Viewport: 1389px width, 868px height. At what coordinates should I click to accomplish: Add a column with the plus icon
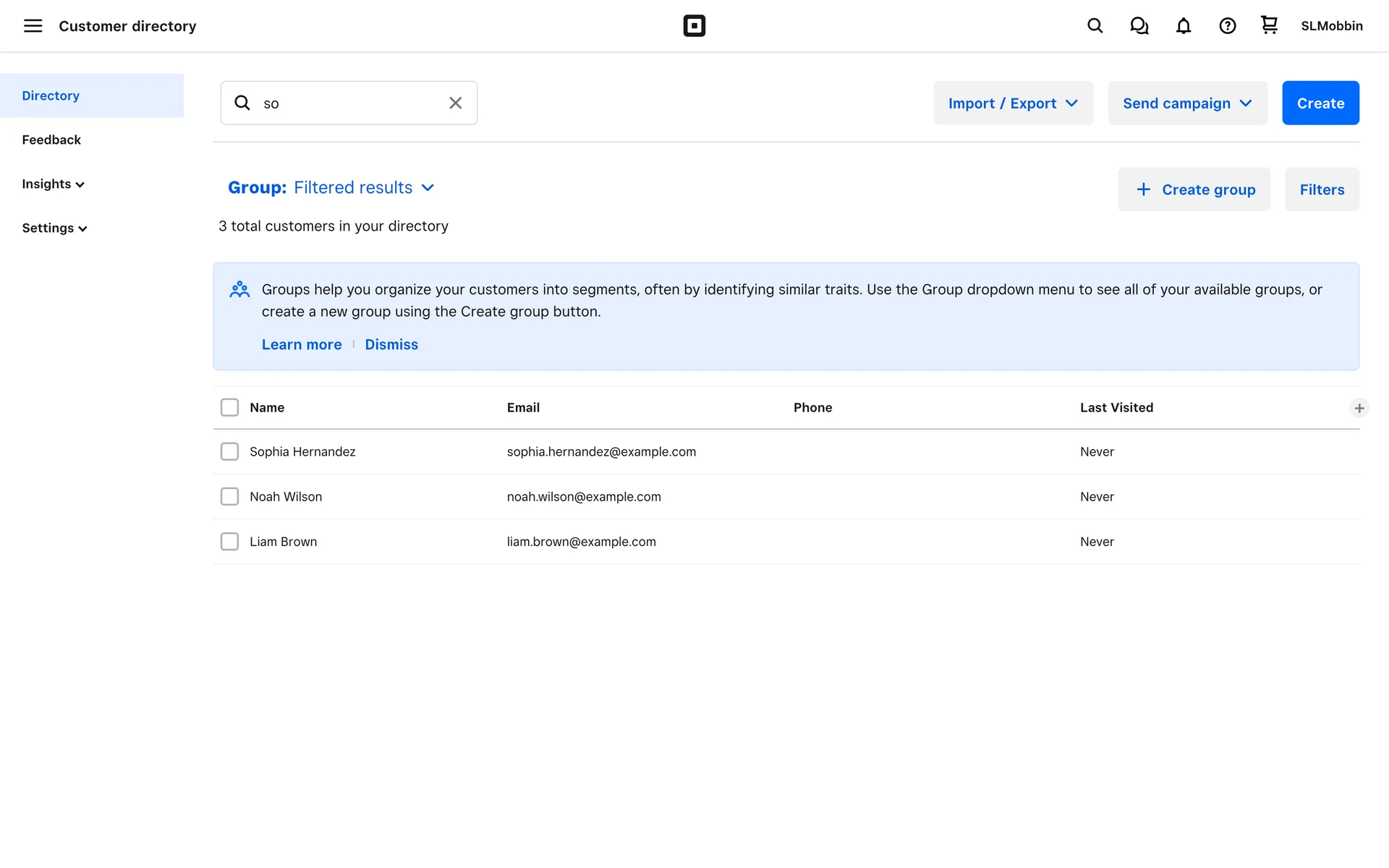pyautogui.click(x=1359, y=408)
